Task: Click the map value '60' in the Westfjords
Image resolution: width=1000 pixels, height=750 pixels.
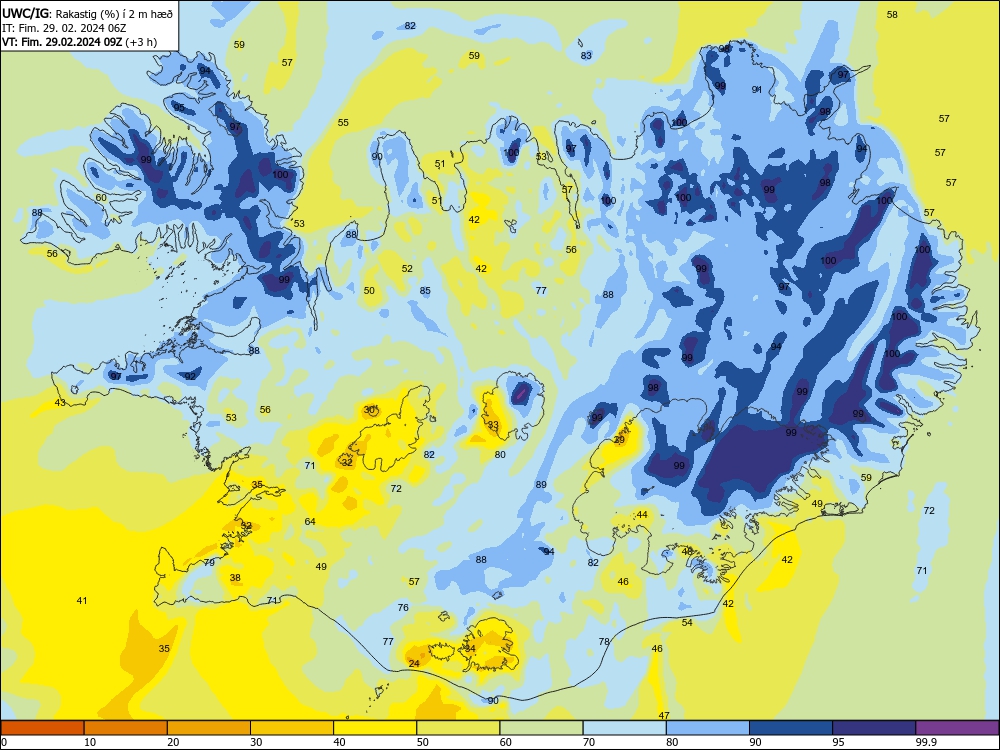Action: [101, 198]
